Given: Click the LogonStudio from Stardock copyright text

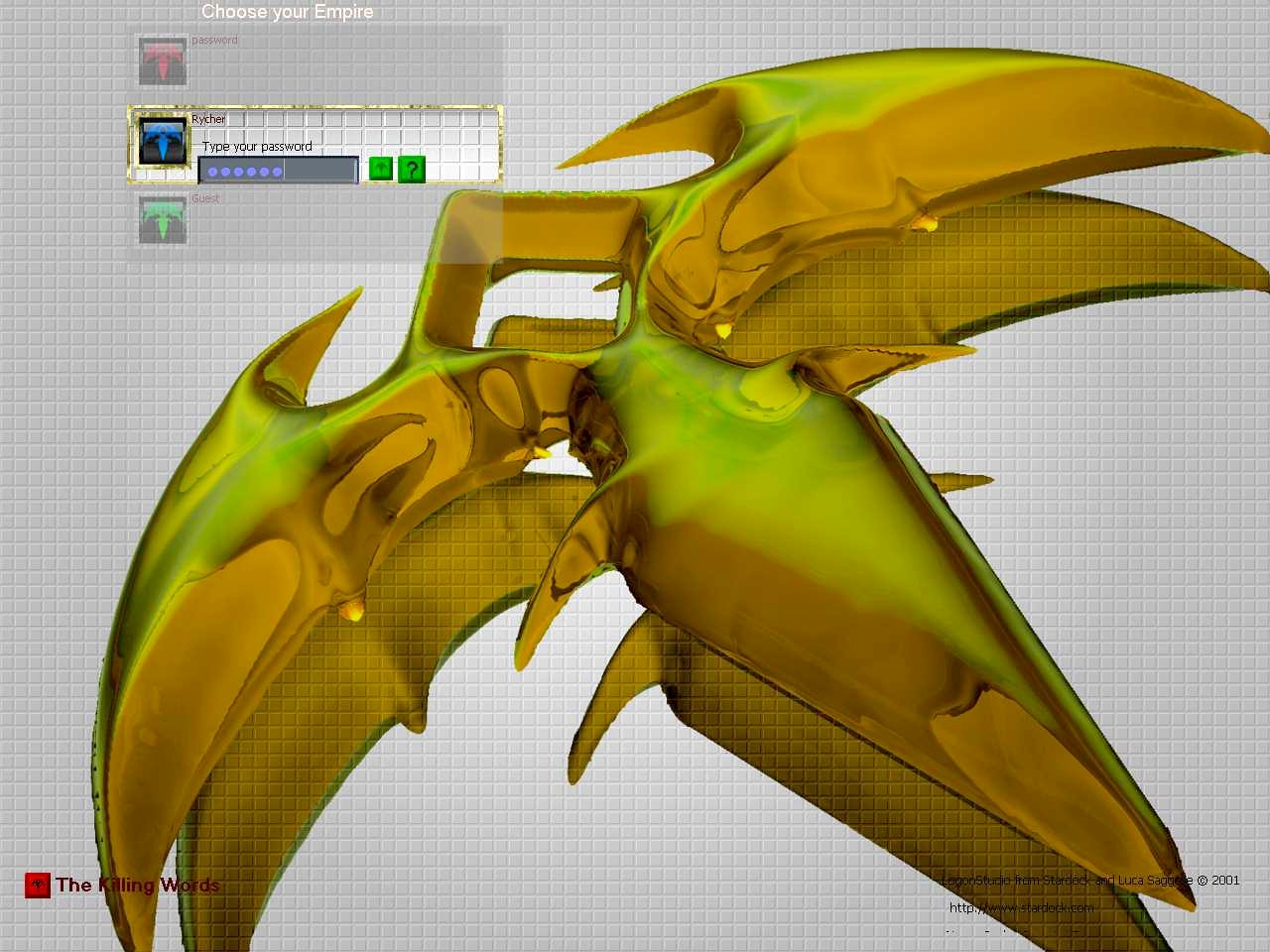Looking at the screenshot, I should coord(1090,880).
